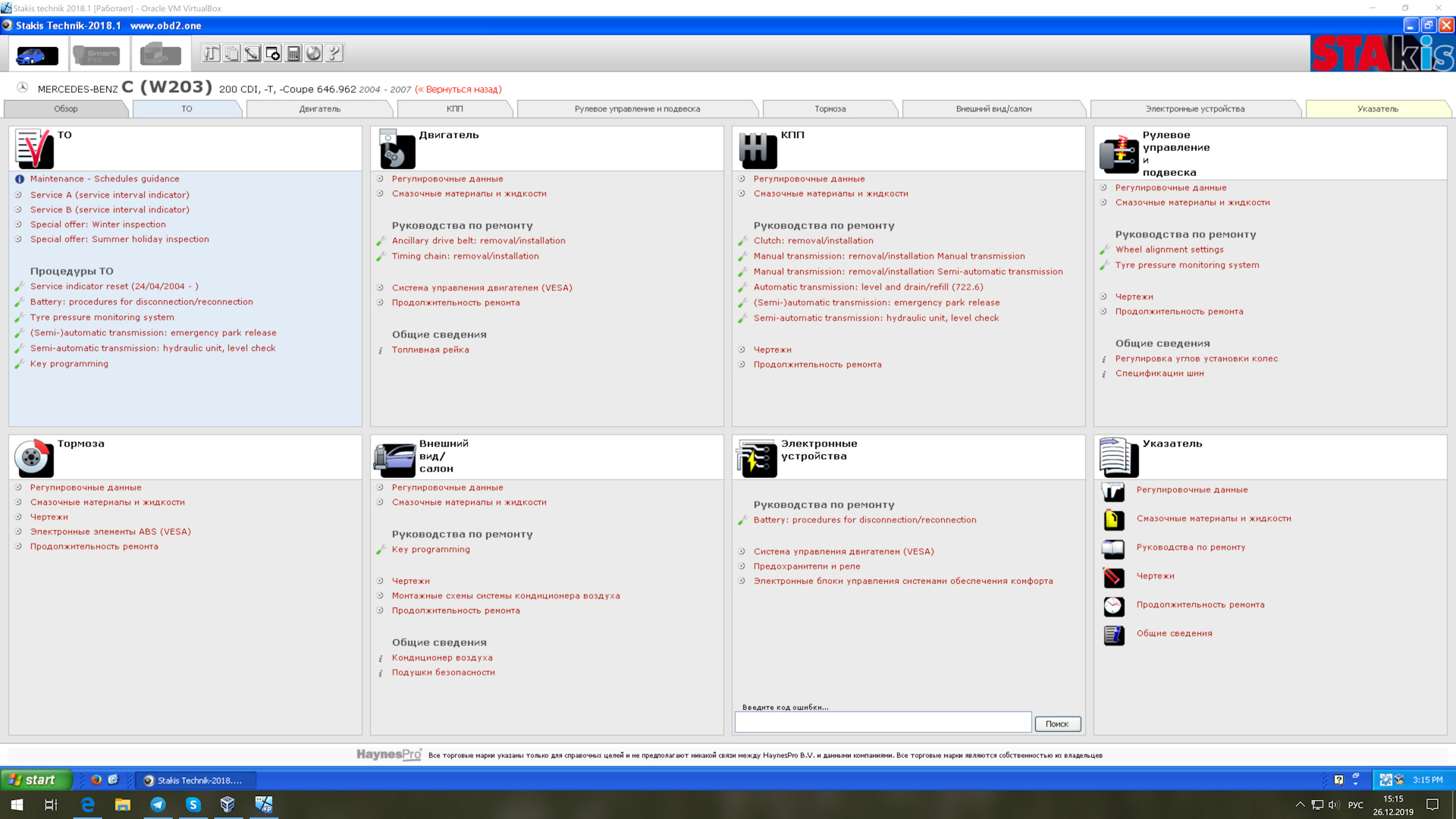Open the КПП tab
Image resolution: width=1456 pixels, height=819 pixels.
click(454, 109)
